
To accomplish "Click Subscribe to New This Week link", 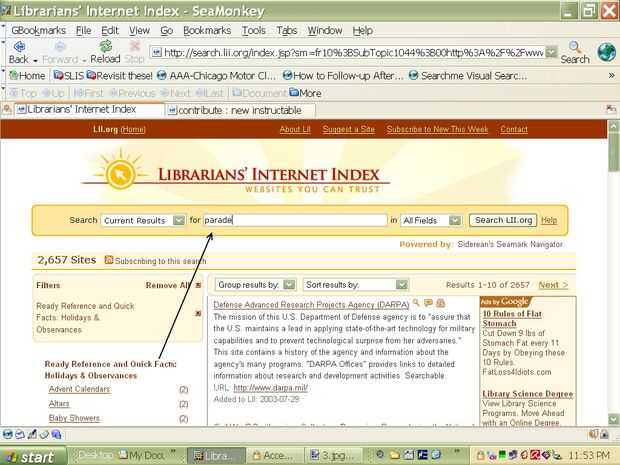I will coord(437,129).
